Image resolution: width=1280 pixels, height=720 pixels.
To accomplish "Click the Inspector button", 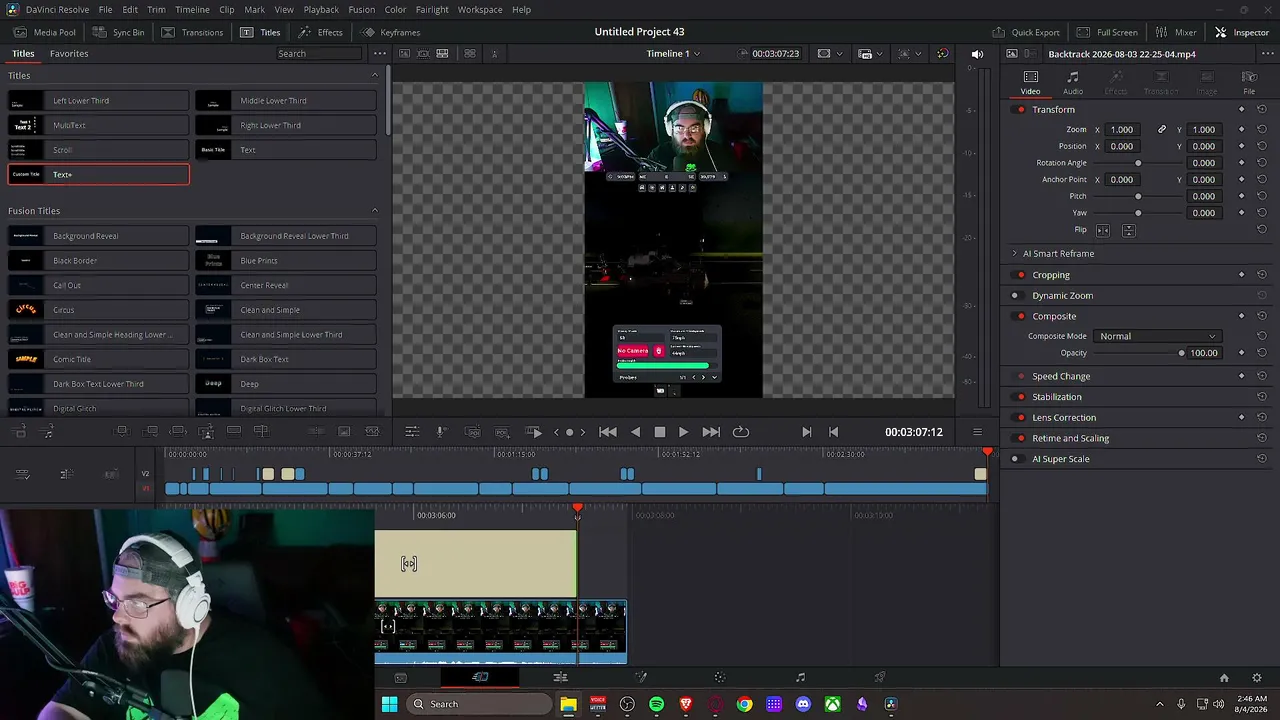I will click(x=1241, y=32).
